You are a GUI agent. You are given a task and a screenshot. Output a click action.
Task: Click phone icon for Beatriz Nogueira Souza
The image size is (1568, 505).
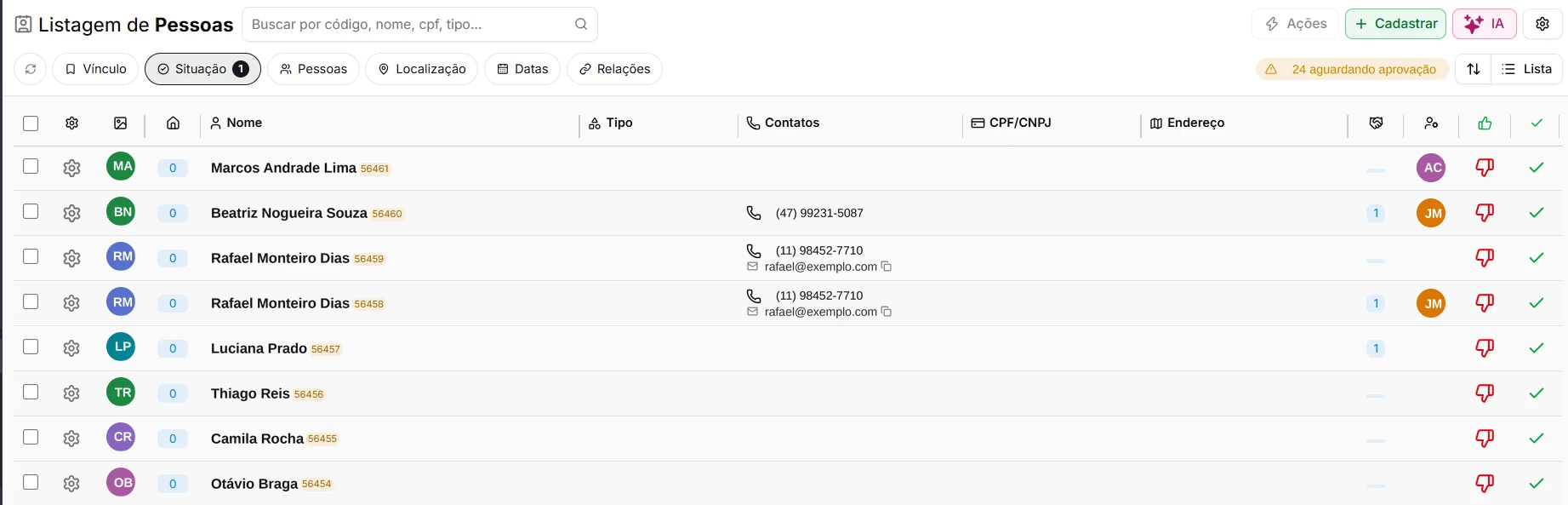754,213
